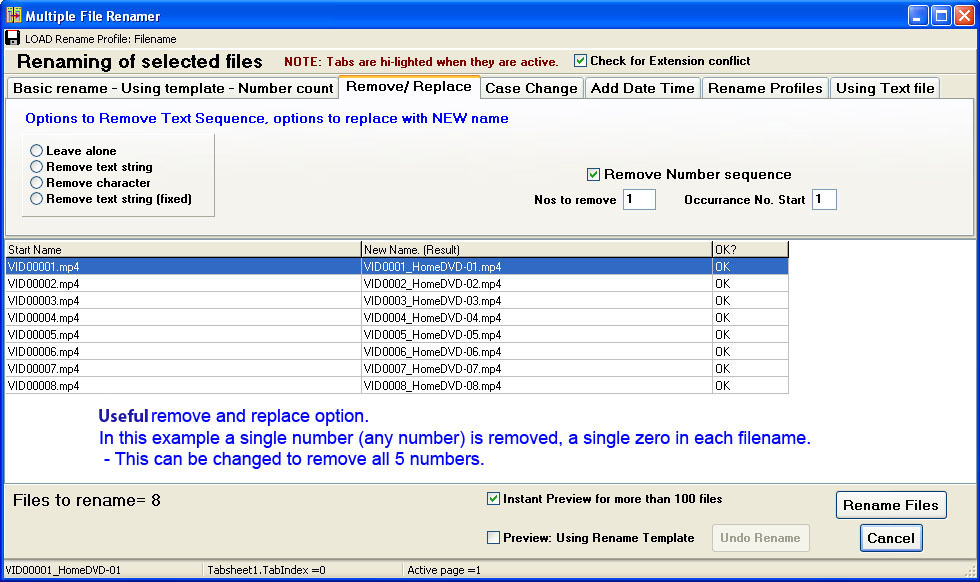Minimize the Multiple File Renamer window

pos(918,15)
